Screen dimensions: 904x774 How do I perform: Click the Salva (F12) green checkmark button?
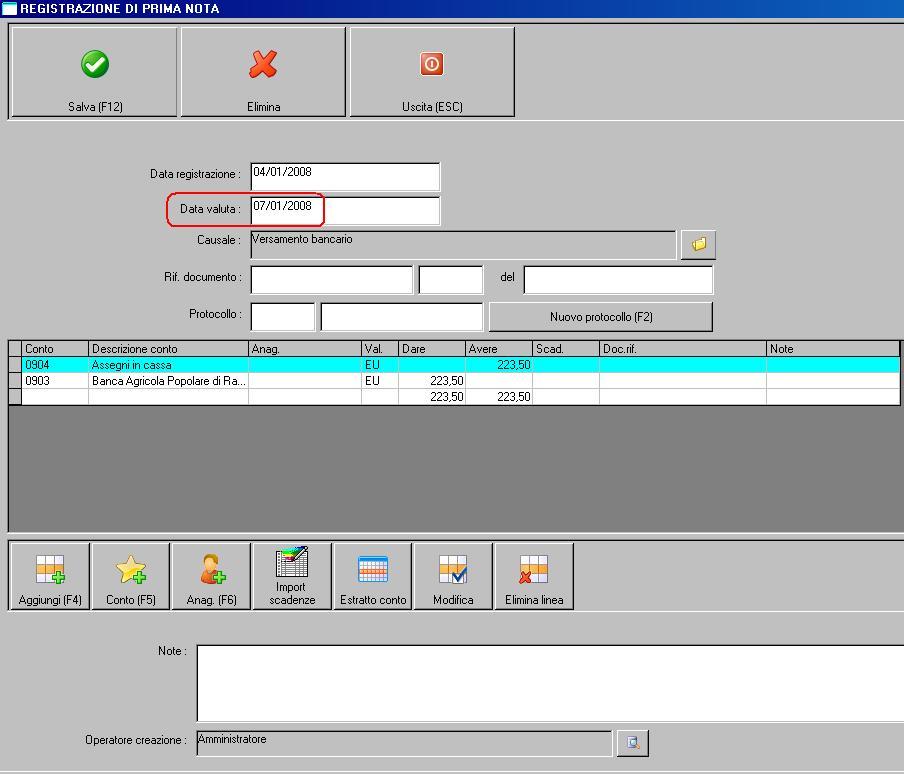(x=95, y=72)
